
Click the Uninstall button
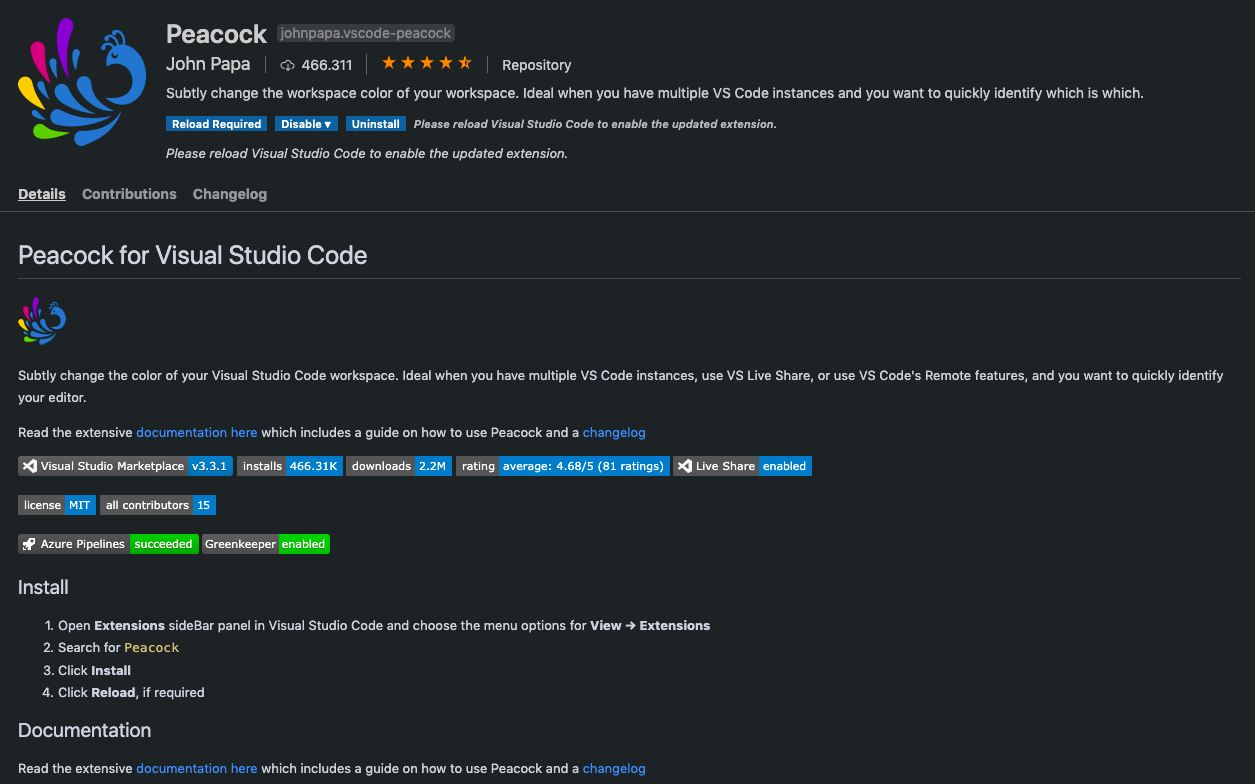[376, 124]
